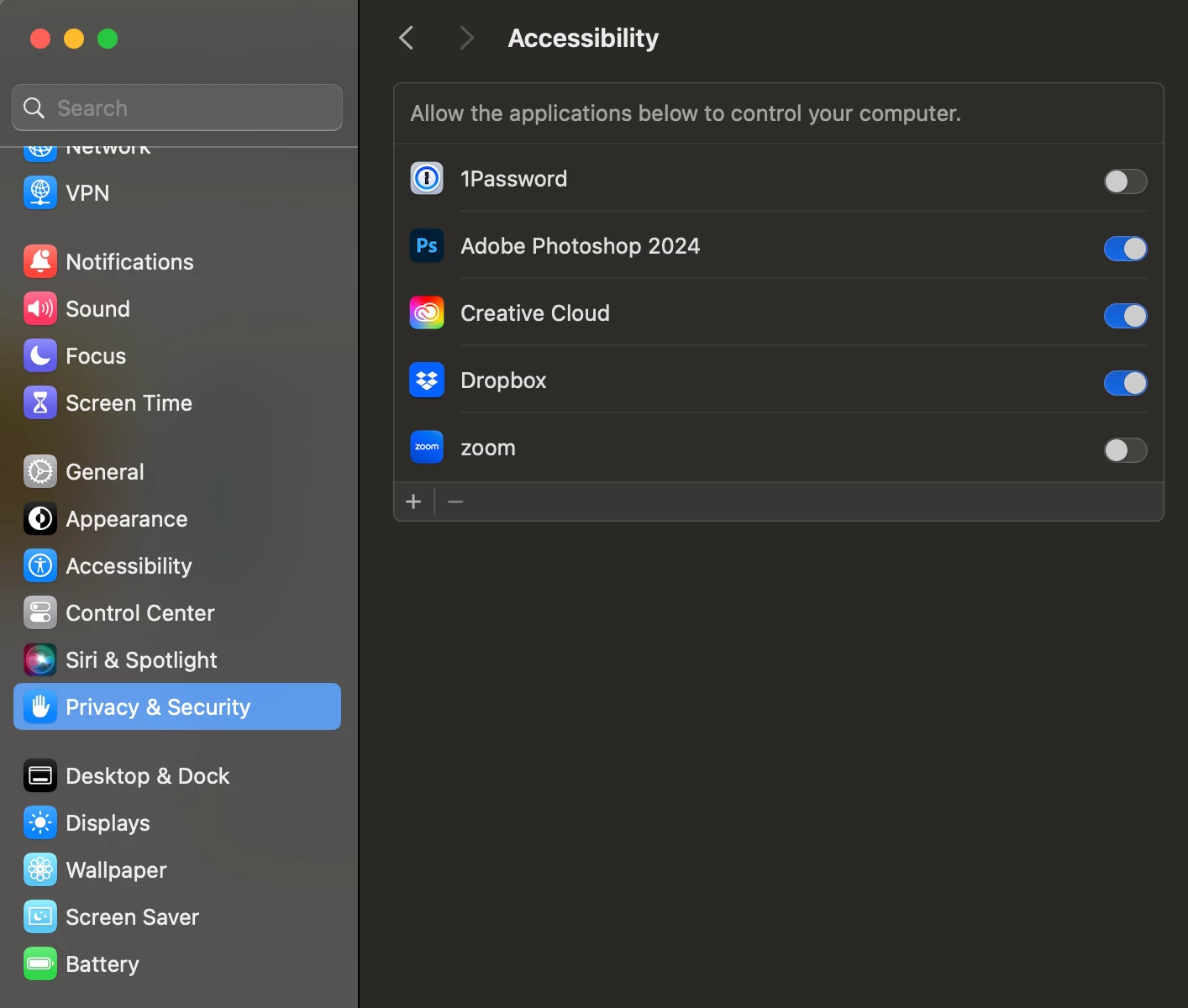Click the Adobe Photoshop Ps icon
1188x1008 pixels.
(x=427, y=245)
